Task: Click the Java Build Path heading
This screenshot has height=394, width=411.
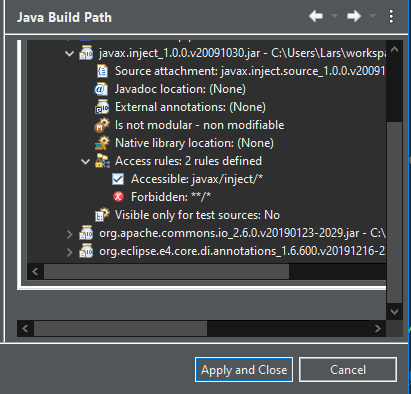Action: 64,17
